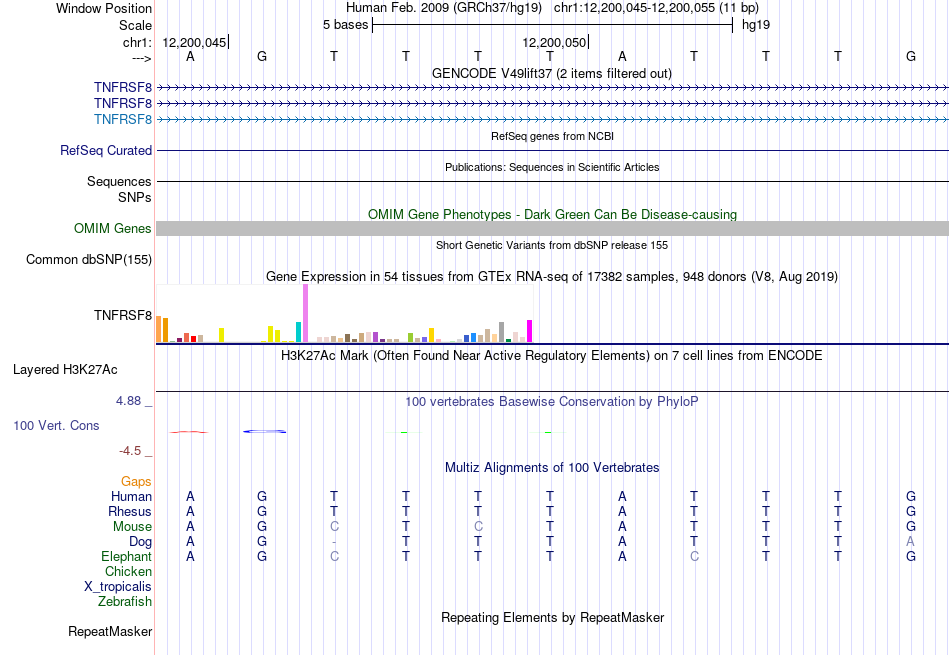The image size is (950, 655).
Task: Click the tallest violet bar in GTEx chart
Action: (x=305, y=313)
